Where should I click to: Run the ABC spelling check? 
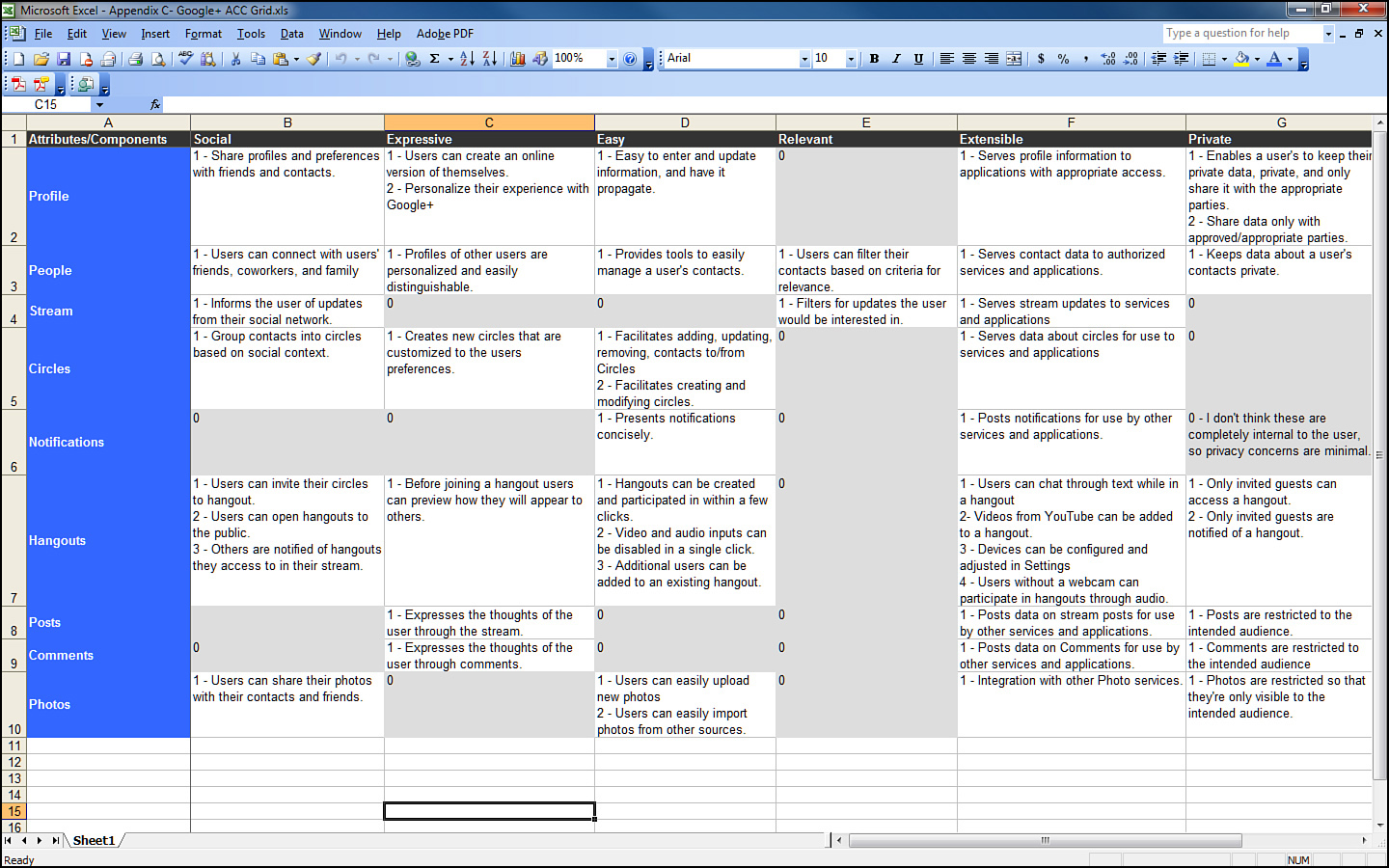[186, 59]
